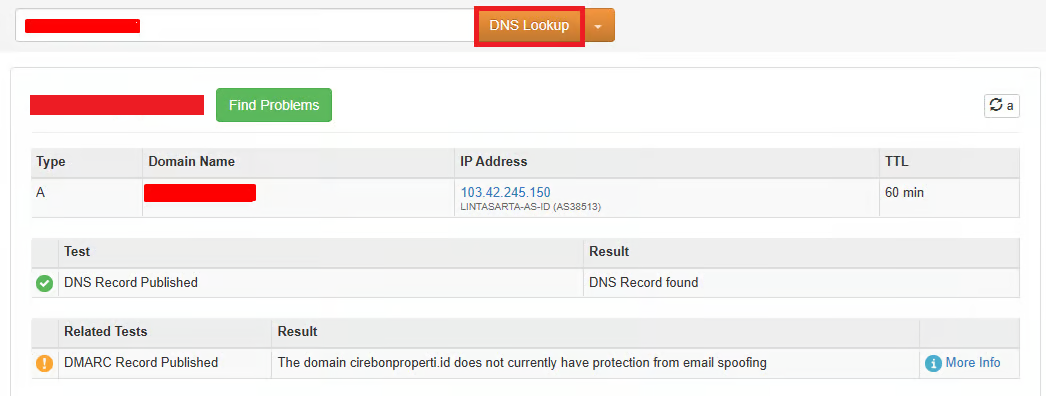
Task: Open the More Info link
Action: click(x=973, y=363)
